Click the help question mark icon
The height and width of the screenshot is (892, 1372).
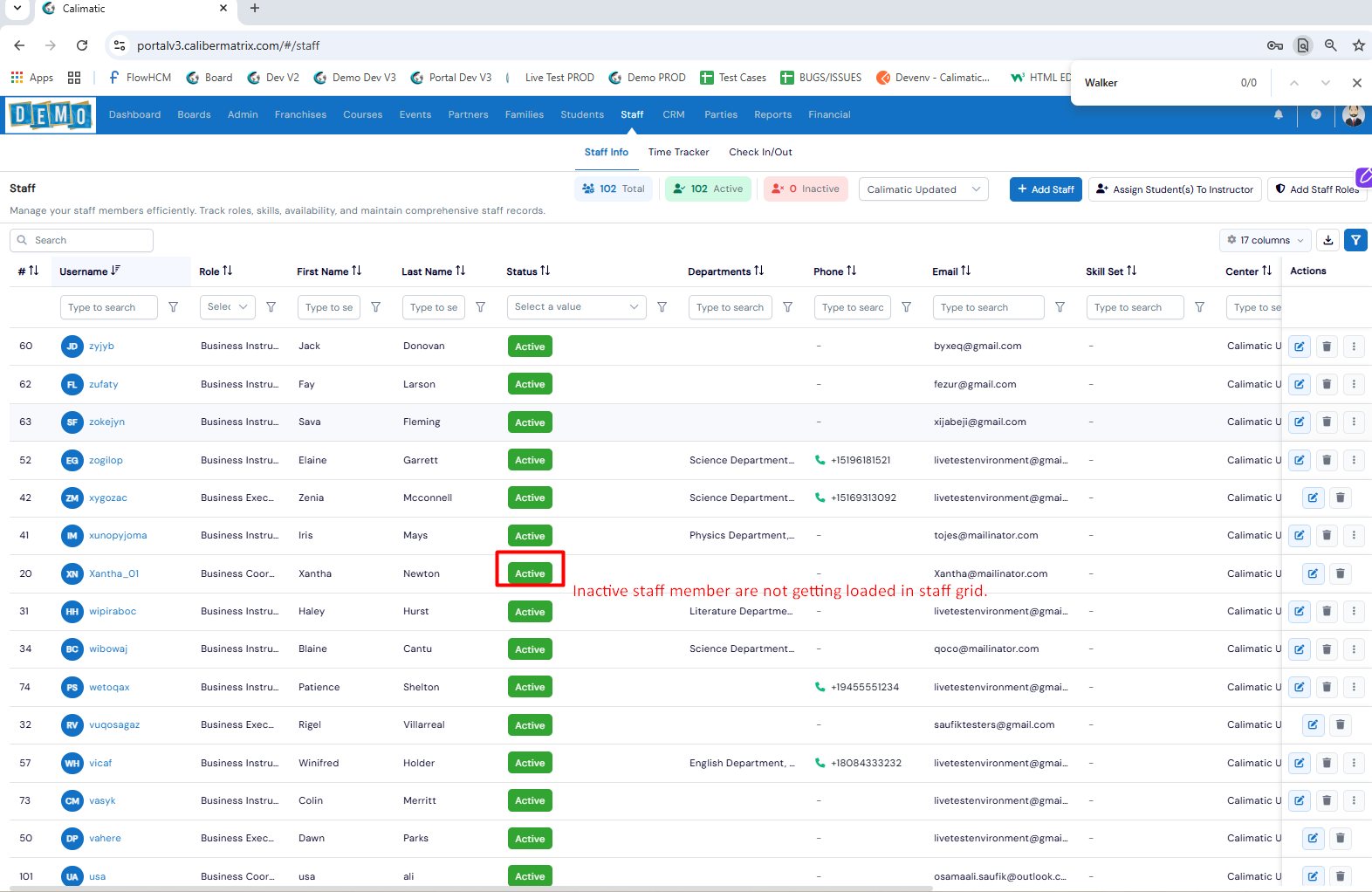point(1316,114)
